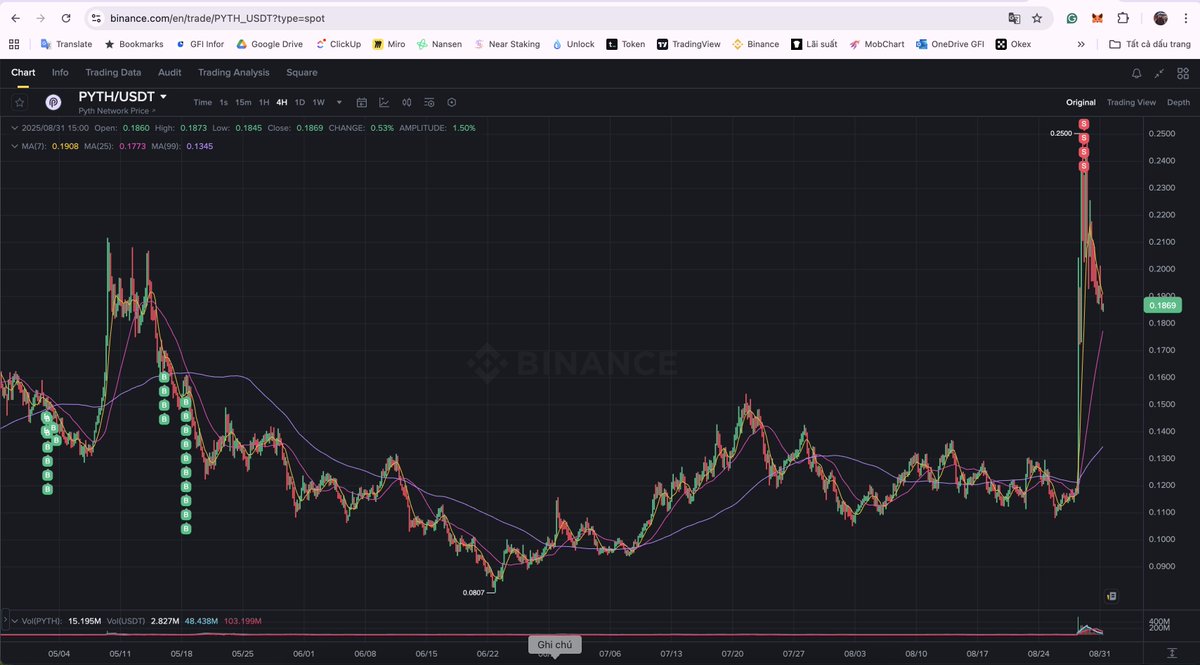The height and width of the screenshot is (665, 1200).
Task: Open the Chrome profile avatar
Action: [x=1160, y=18]
